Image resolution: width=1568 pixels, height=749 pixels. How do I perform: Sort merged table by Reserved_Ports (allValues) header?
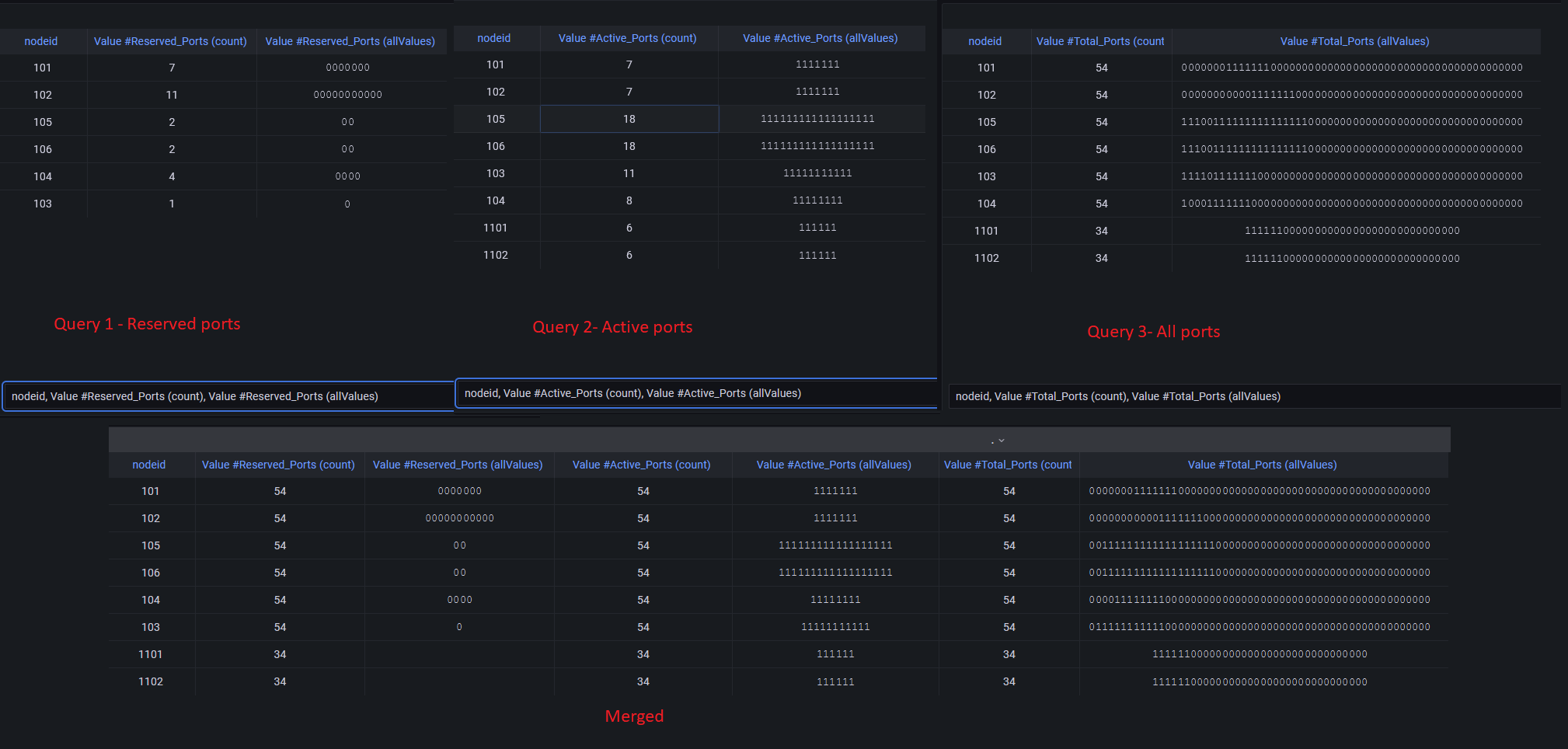[x=458, y=465]
